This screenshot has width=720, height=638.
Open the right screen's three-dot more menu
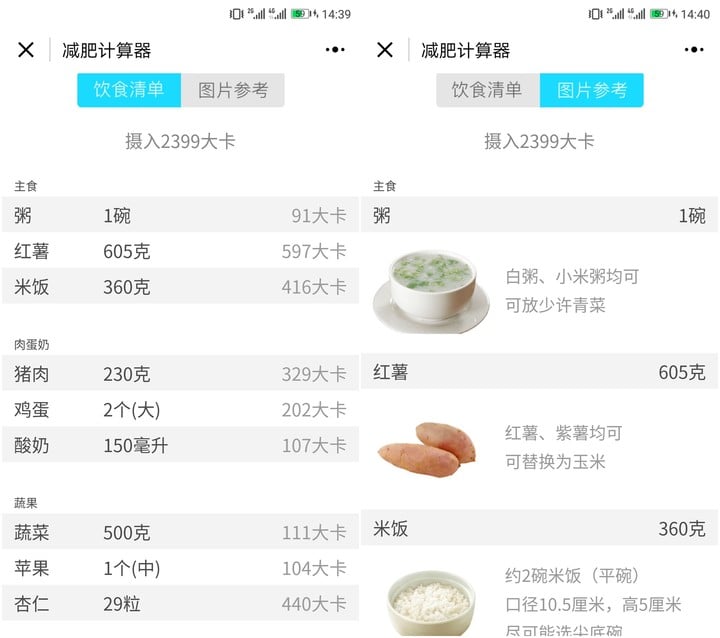(694, 50)
